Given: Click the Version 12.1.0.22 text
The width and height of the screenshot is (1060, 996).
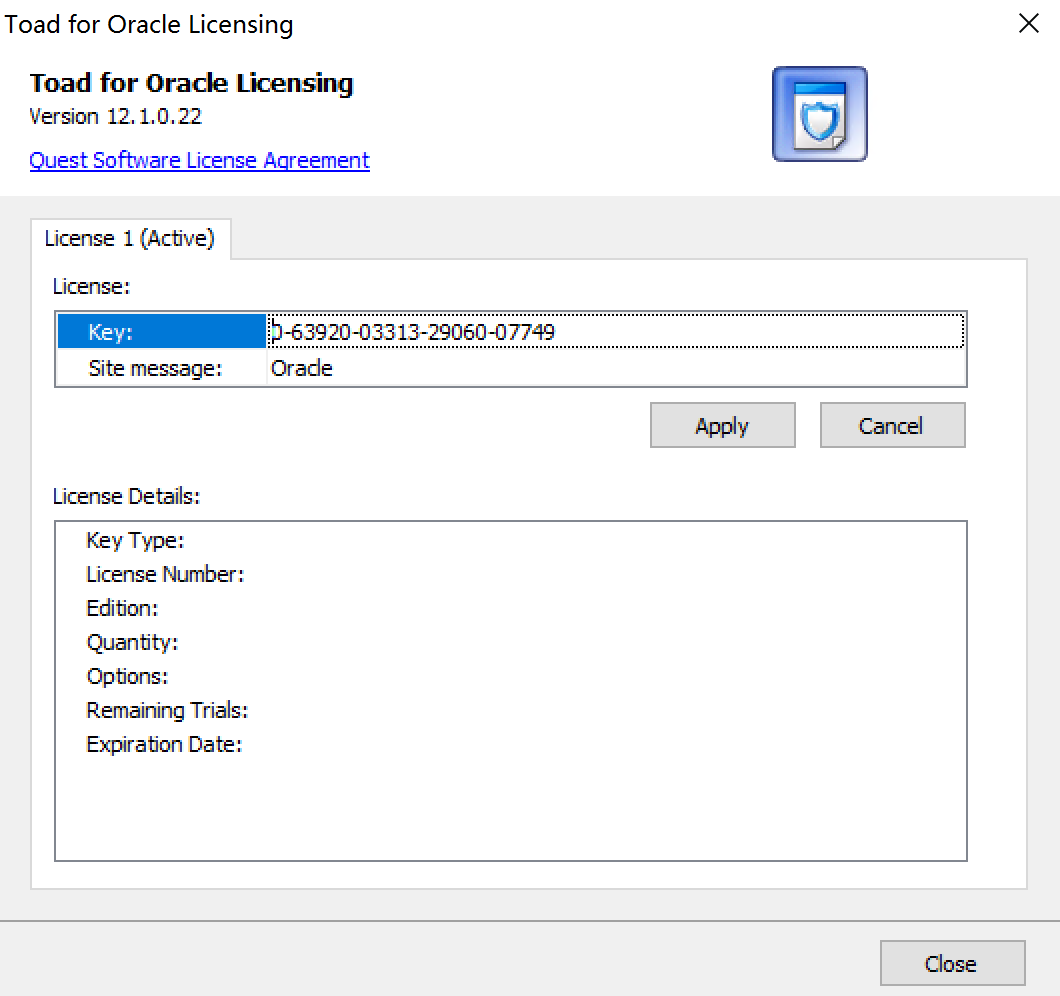Looking at the screenshot, I should (115, 116).
